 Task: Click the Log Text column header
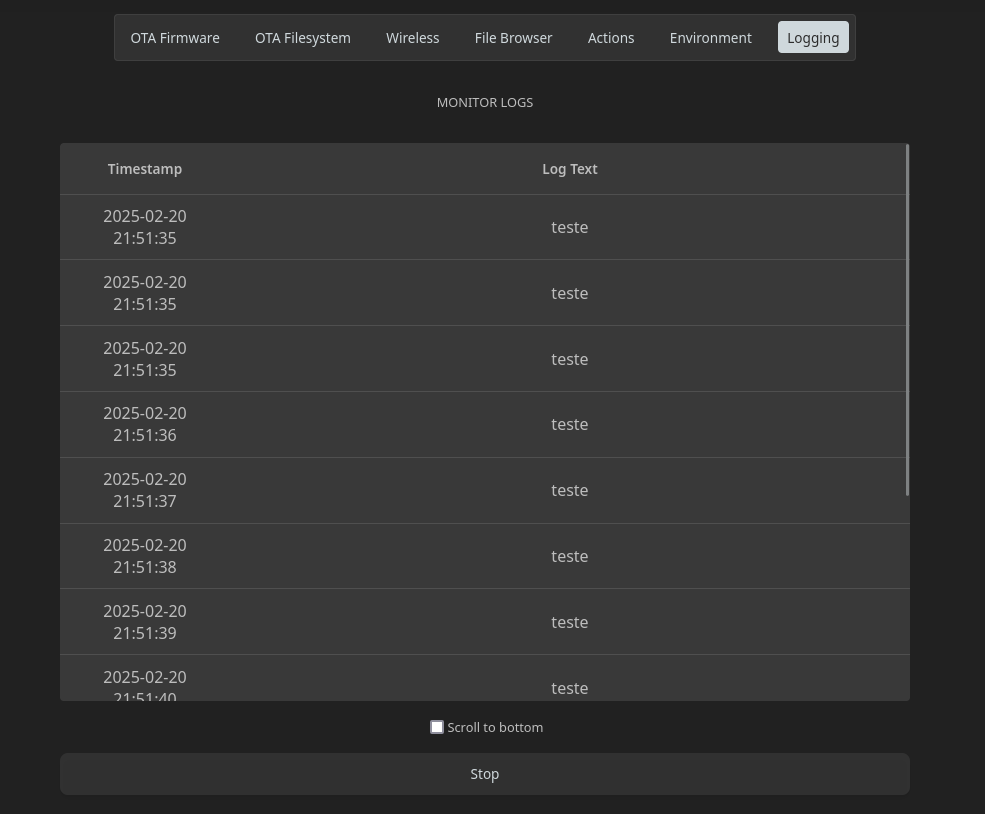(x=569, y=169)
